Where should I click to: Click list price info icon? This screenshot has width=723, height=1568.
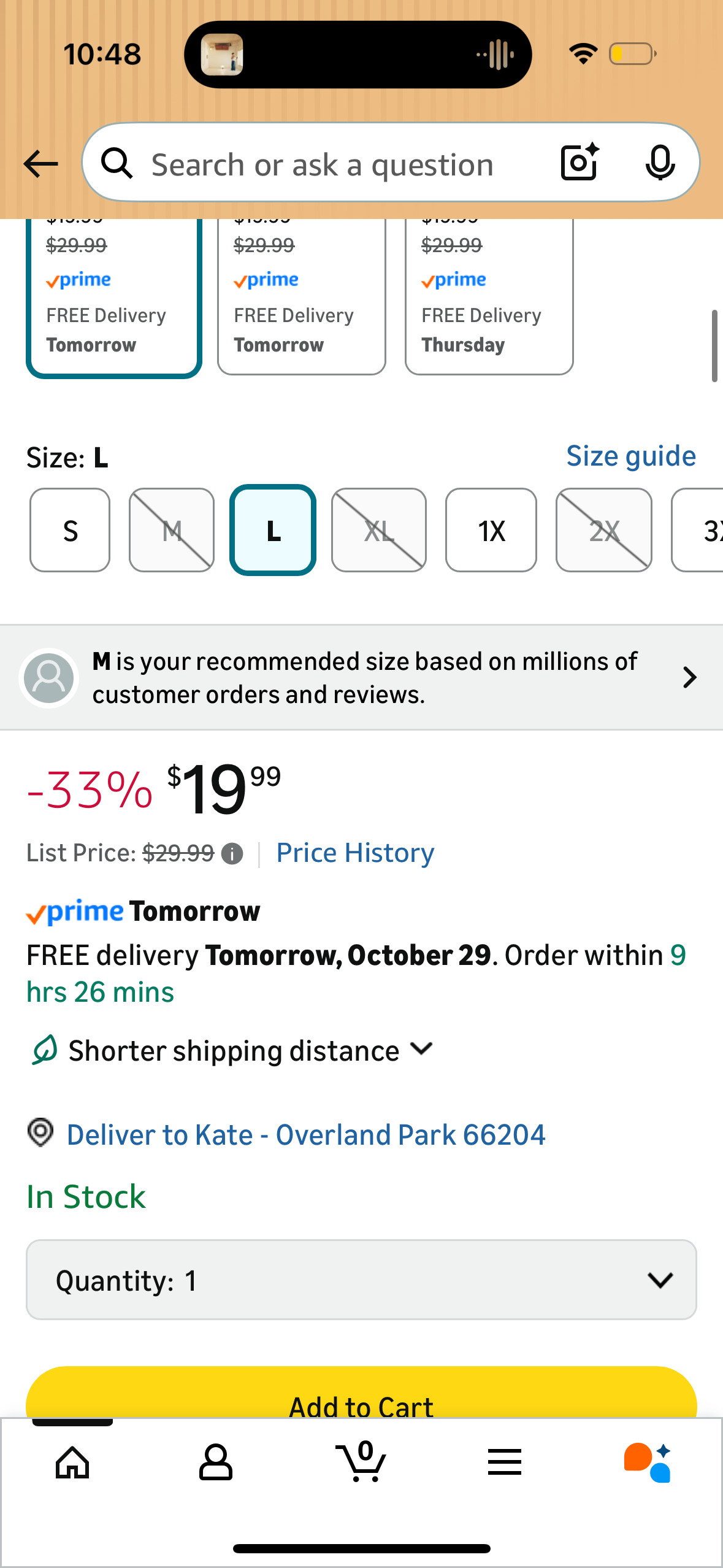[232, 854]
